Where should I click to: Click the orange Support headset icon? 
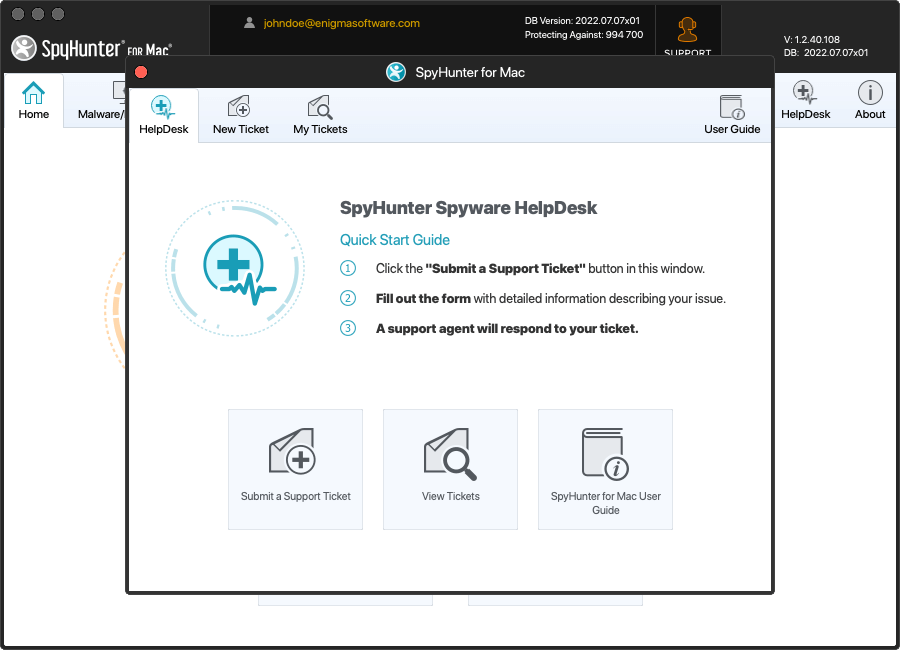pos(687,30)
